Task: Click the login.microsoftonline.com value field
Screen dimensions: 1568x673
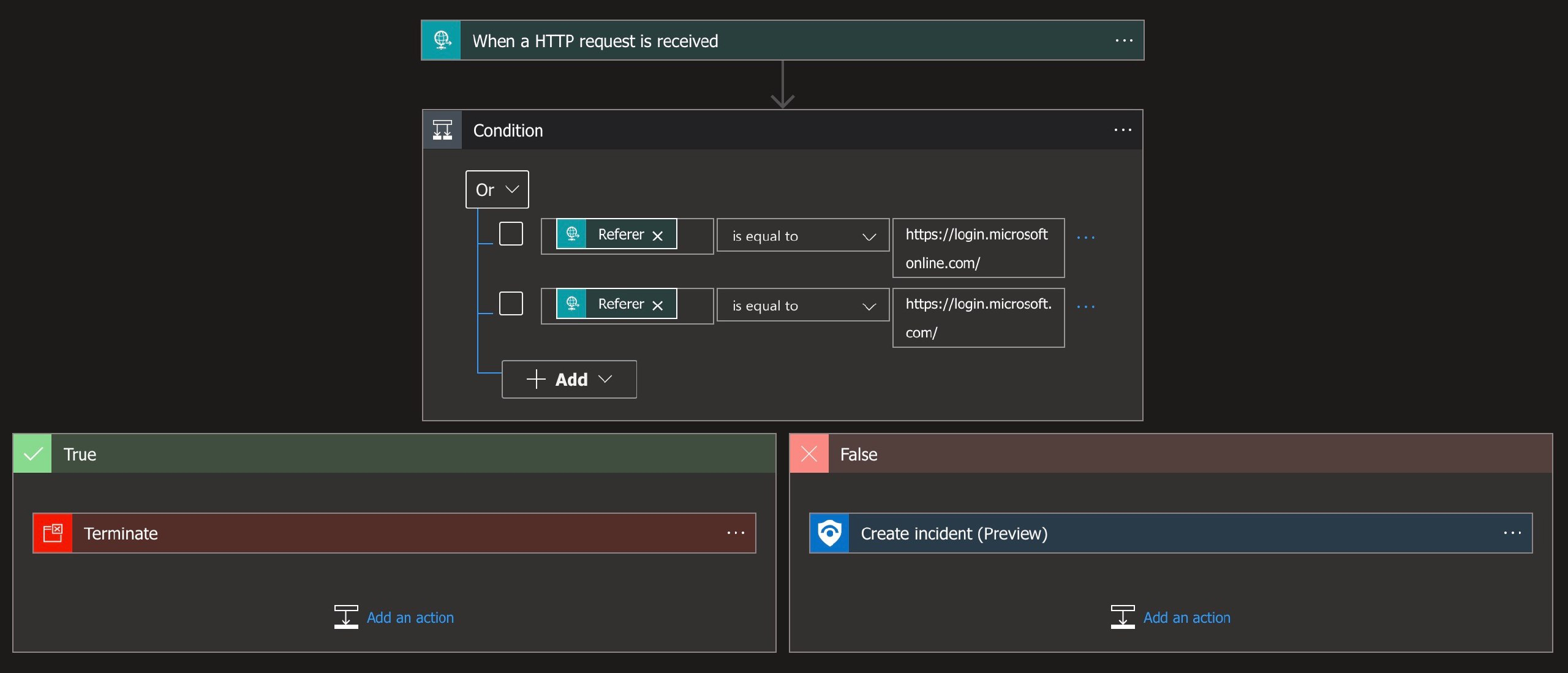Action: [978, 248]
